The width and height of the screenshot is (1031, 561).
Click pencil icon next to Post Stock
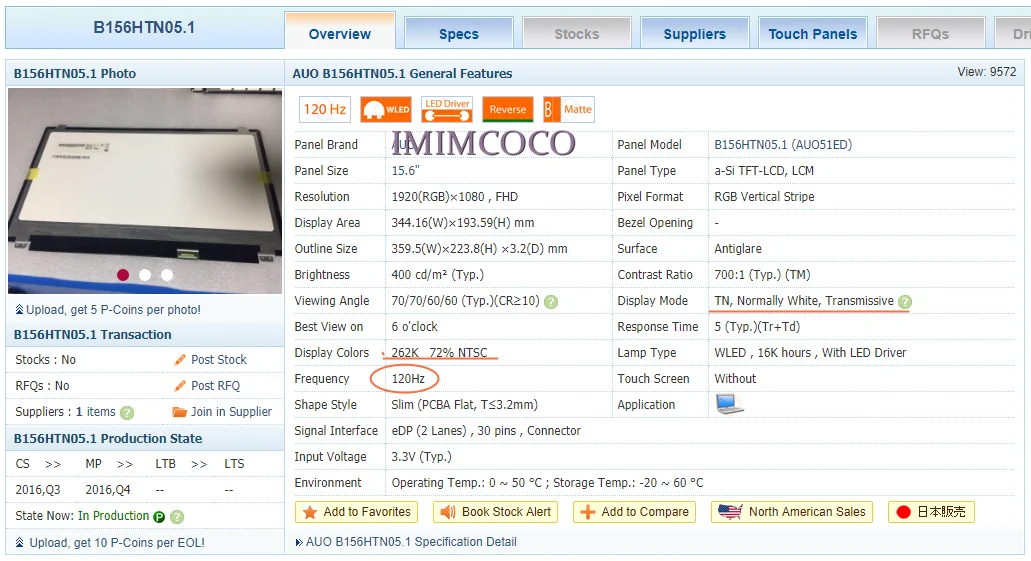[x=180, y=360]
